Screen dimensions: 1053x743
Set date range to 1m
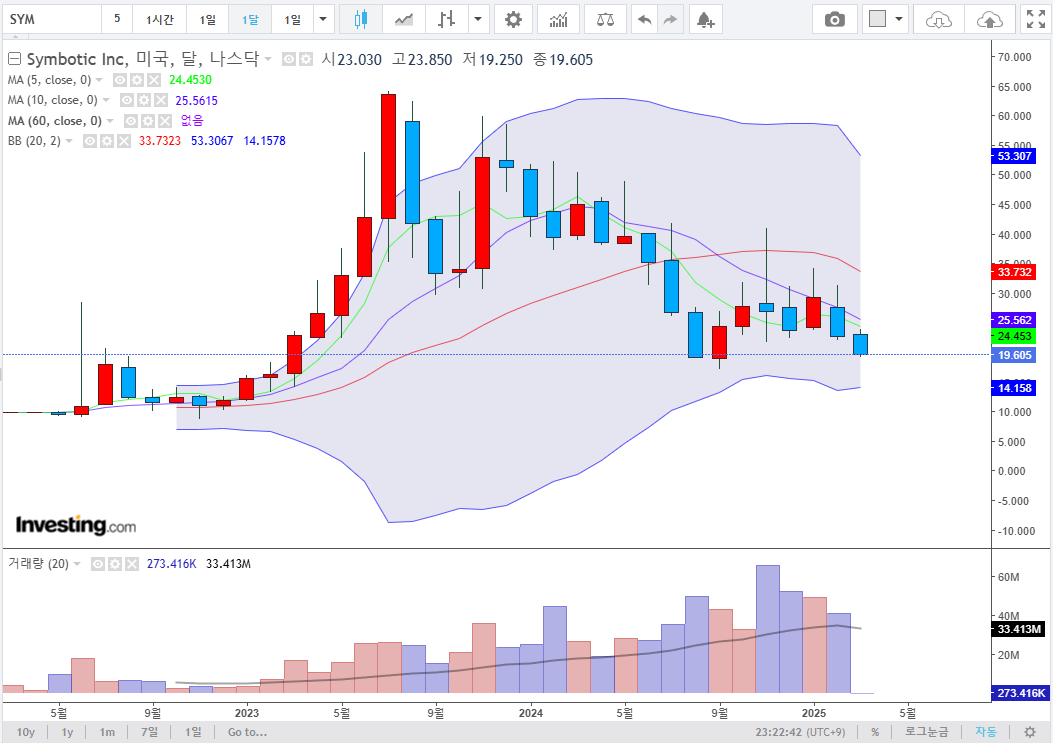point(107,732)
